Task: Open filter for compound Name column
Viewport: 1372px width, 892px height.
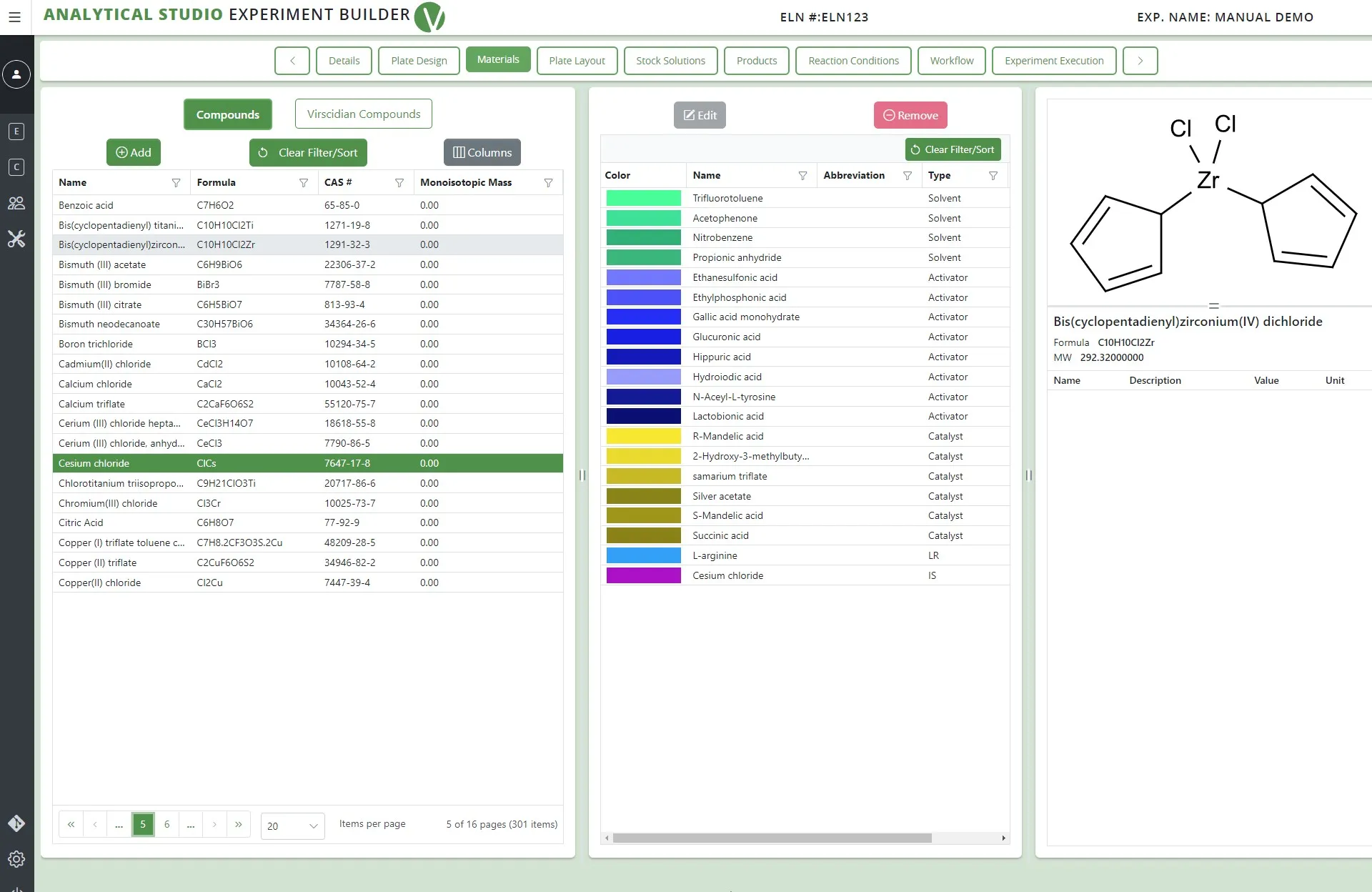Action: [176, 183]
